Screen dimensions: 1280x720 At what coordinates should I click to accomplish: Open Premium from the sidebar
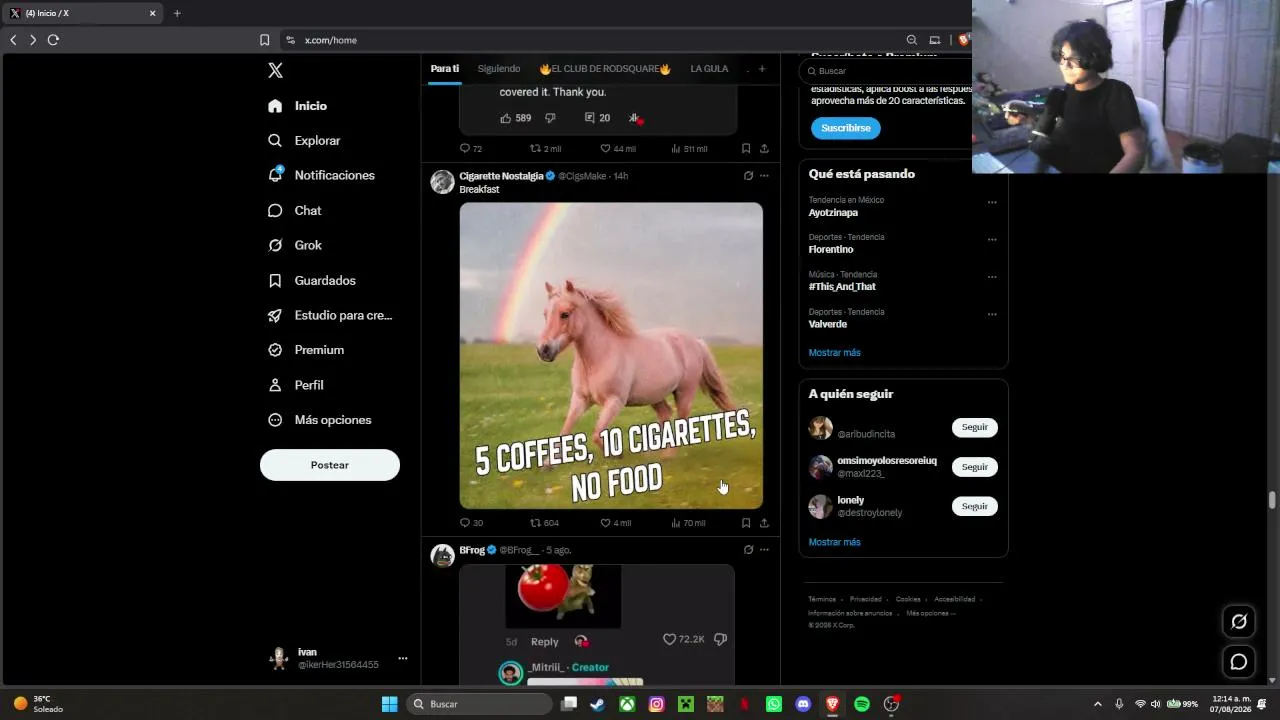(306, 350)
